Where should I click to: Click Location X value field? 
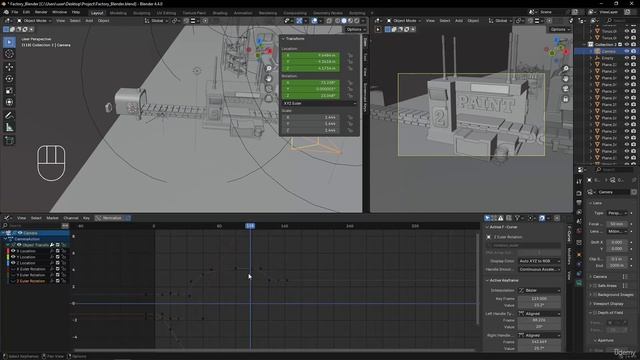pyautogui.click(x=311, y=55)
